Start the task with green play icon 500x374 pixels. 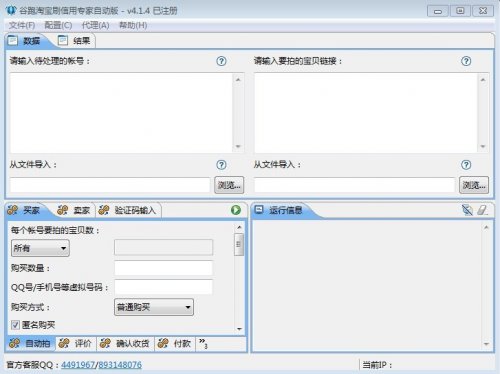tap(236, 210)
